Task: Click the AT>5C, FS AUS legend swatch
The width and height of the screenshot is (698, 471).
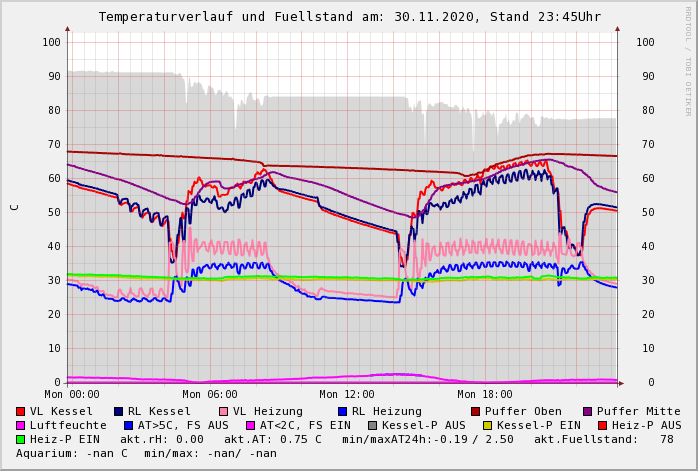Action: (x=129, y=425)
